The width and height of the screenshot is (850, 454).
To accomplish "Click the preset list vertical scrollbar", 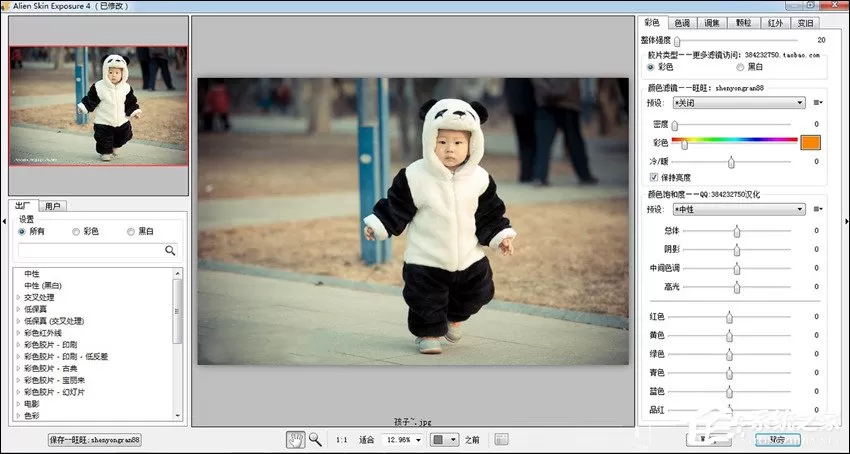I will (x=177, y=344).
